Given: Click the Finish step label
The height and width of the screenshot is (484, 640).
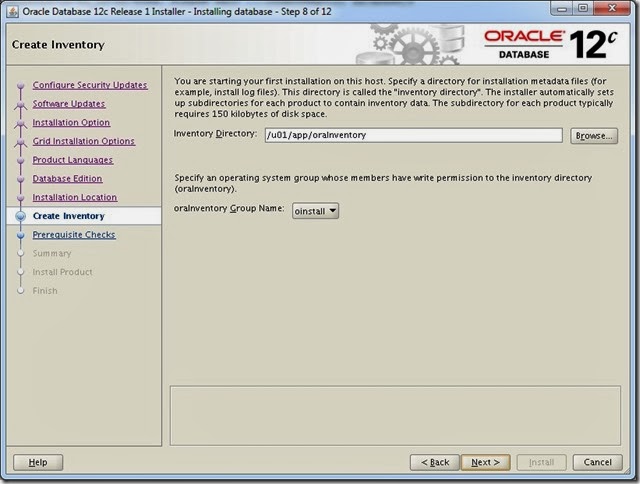Looking at the screenshot, I should tap(45, 291).
